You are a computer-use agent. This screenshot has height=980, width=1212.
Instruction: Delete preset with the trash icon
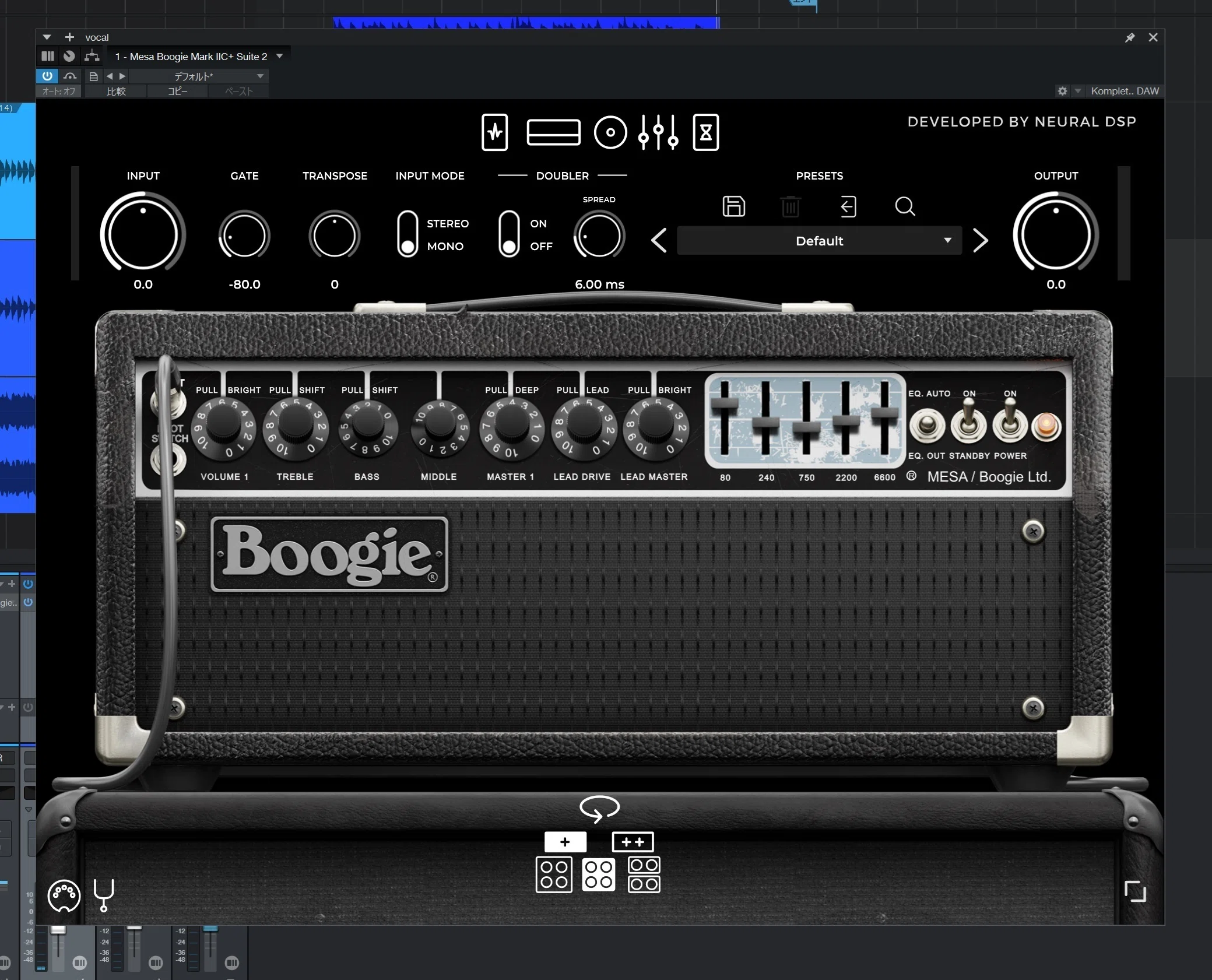[791, 206]
